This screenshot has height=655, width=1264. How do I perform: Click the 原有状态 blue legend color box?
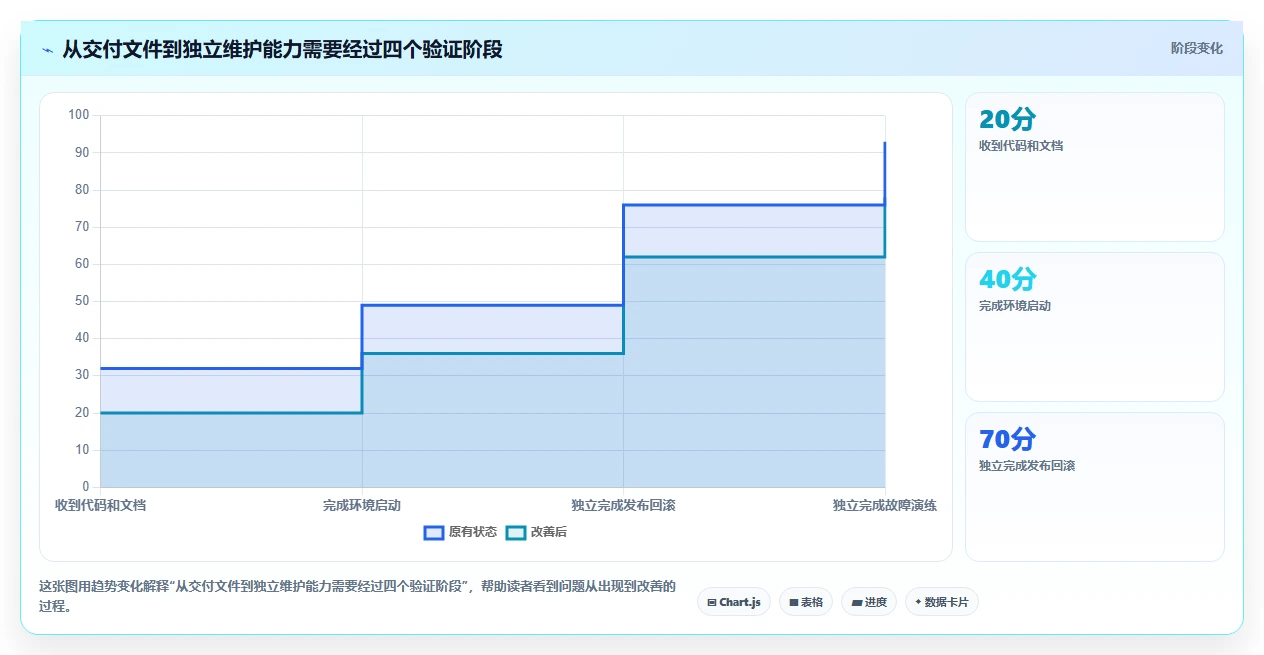pyautogui.click(x=434, y=532)
